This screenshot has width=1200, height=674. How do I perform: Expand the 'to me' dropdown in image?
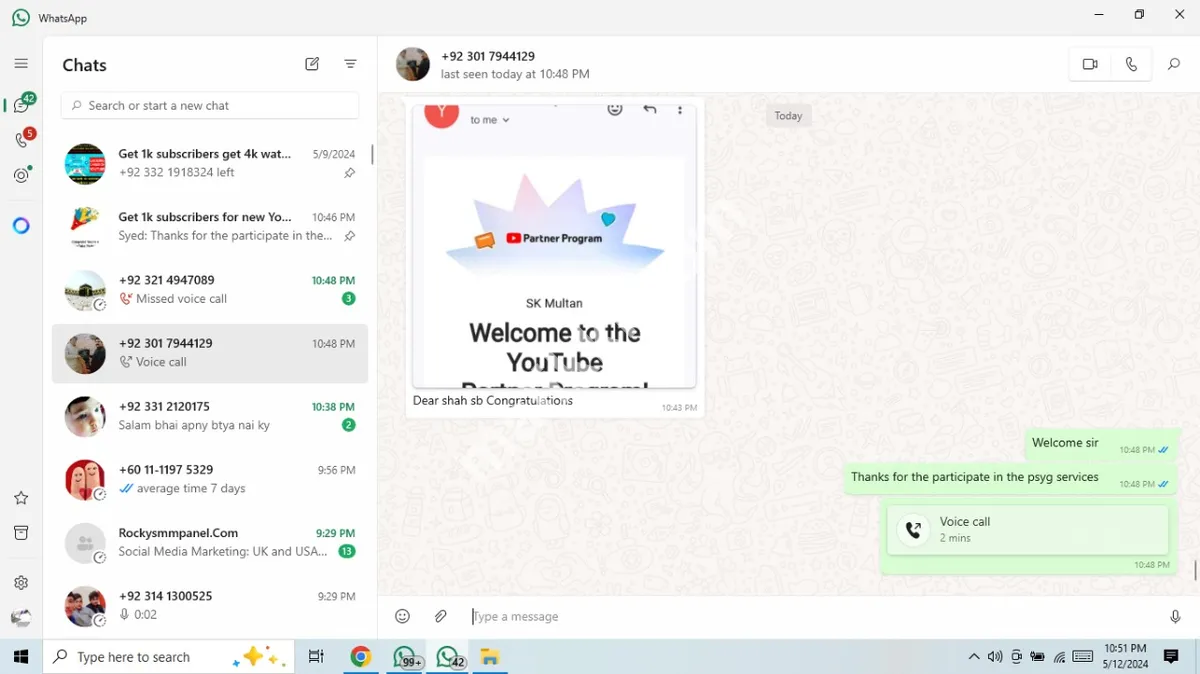pos(490,120)
